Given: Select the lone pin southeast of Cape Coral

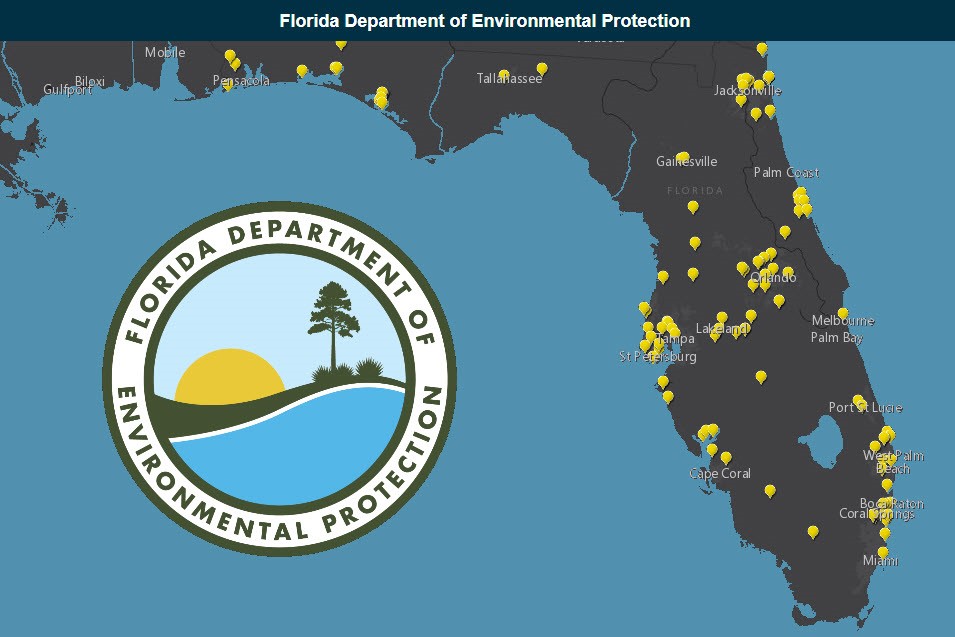Looking at the screenshot, I should click(x=770, y=491).
